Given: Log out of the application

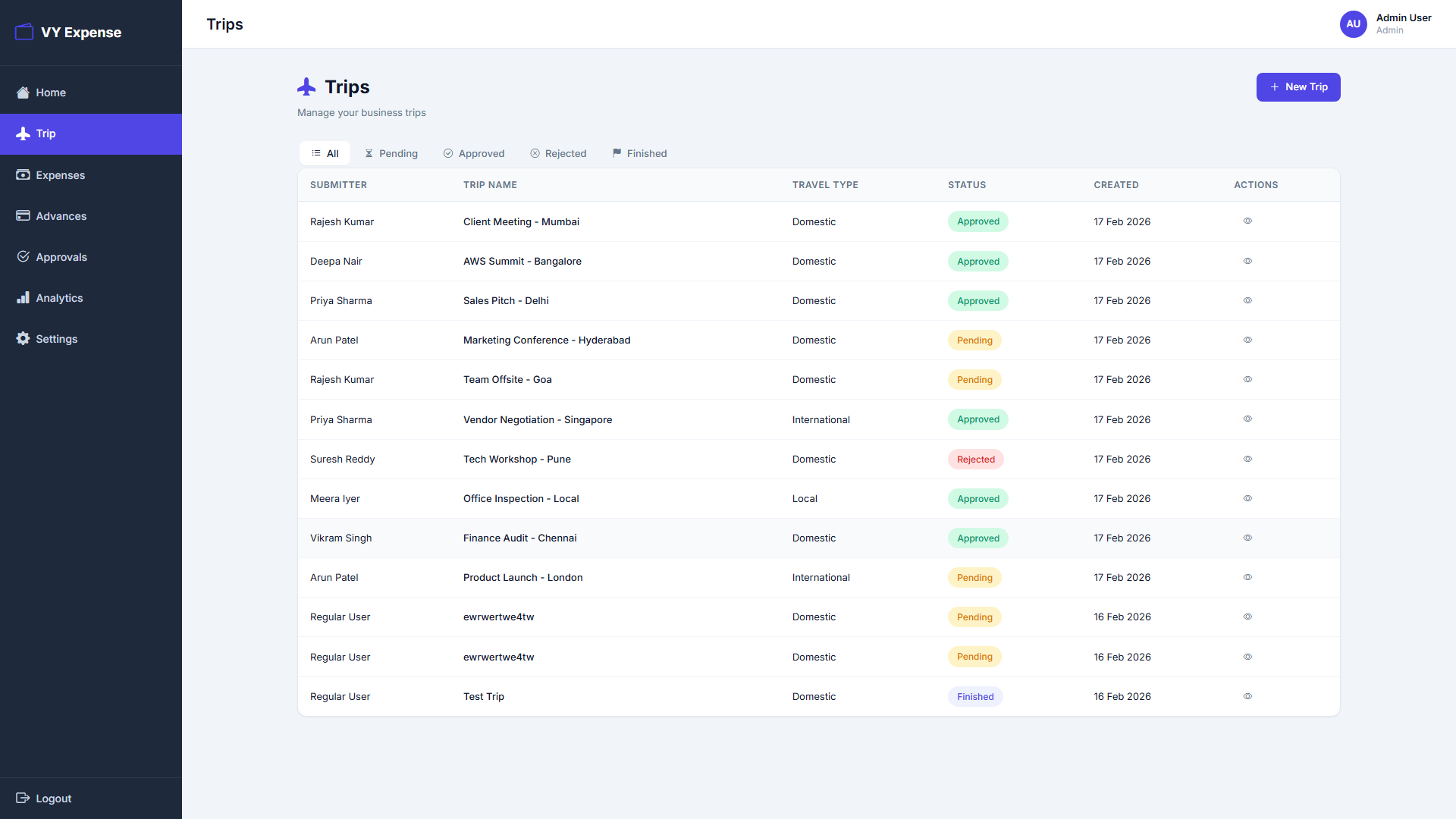Looking at the screenshot, I should tap(52, 798).
